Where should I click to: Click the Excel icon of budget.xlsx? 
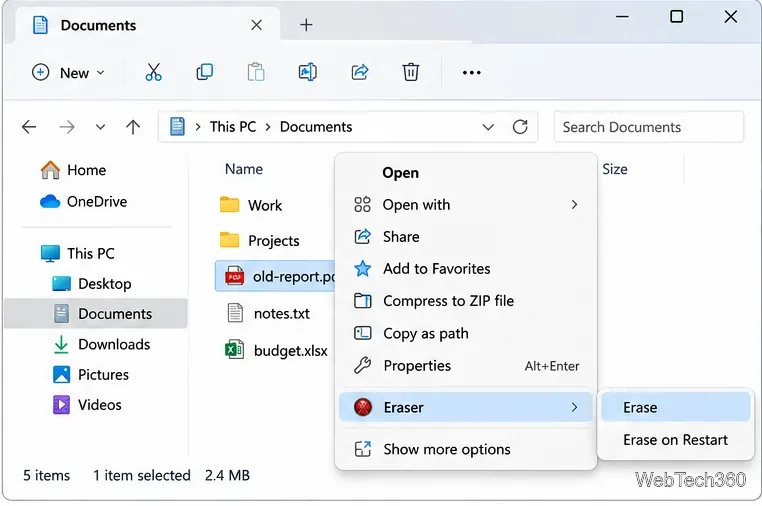(x=234, y=350)
